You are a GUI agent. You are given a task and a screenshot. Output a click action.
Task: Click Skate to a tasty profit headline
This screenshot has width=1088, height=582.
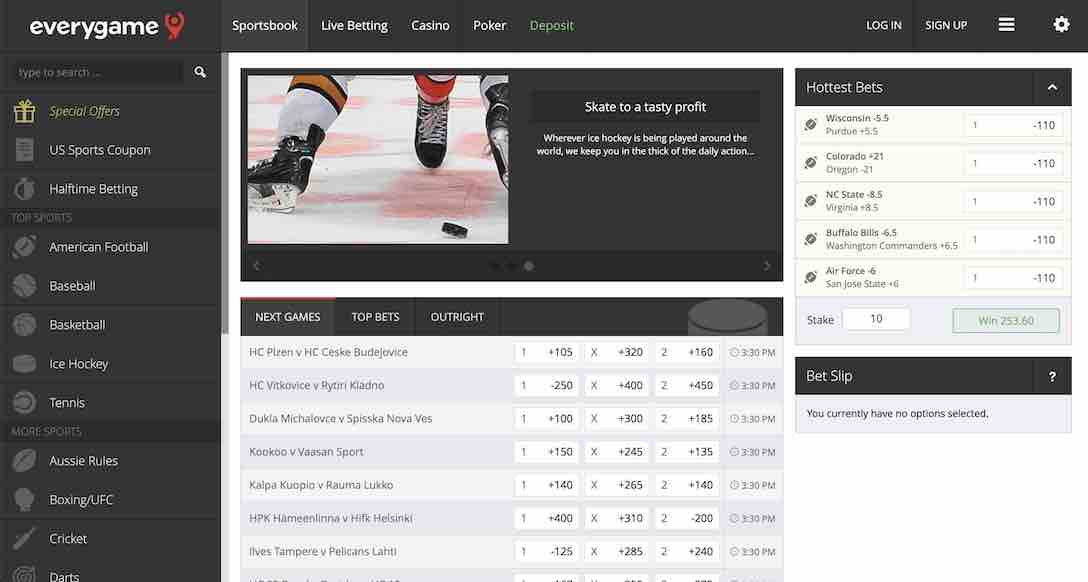[645, 107]
